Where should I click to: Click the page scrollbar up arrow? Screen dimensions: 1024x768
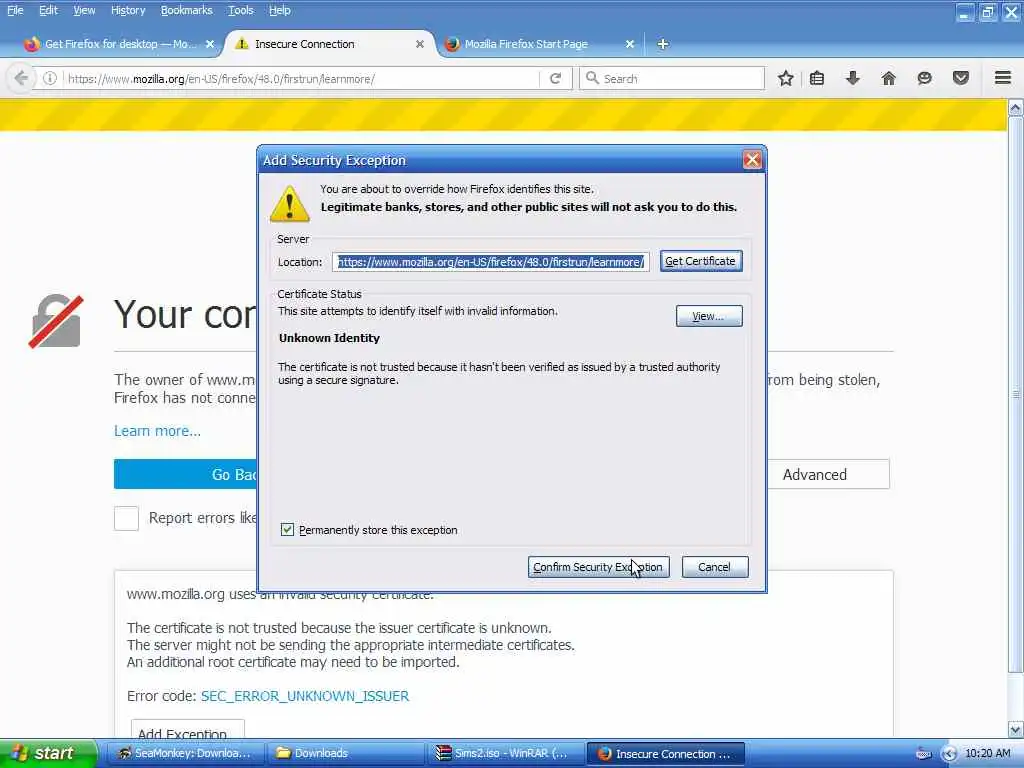tap(1015, 108)
